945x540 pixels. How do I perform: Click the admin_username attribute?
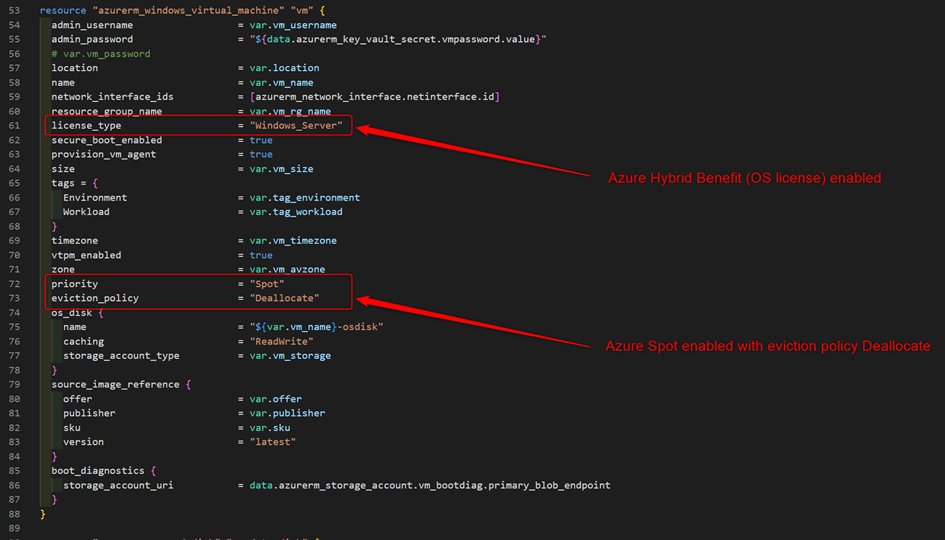tap(92, 25)
